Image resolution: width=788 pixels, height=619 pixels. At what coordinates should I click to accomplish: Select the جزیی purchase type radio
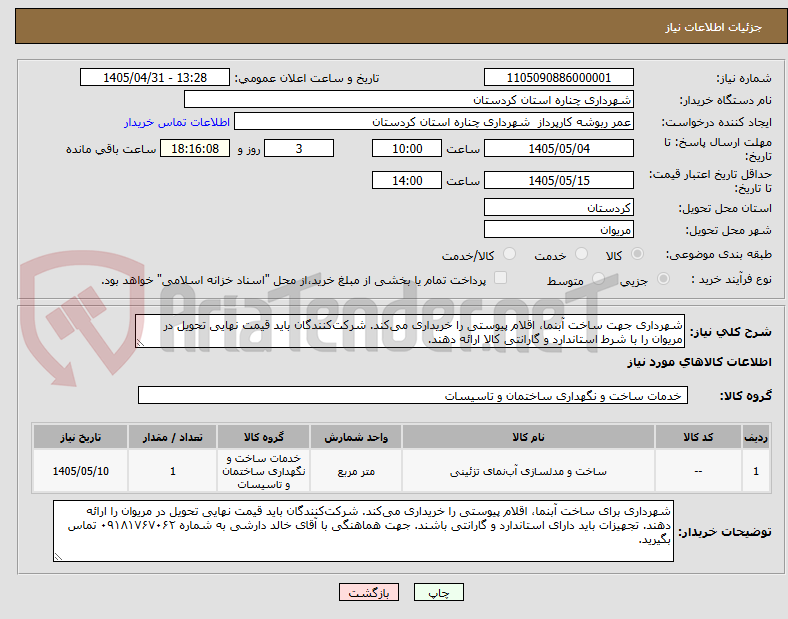(663, 278)
